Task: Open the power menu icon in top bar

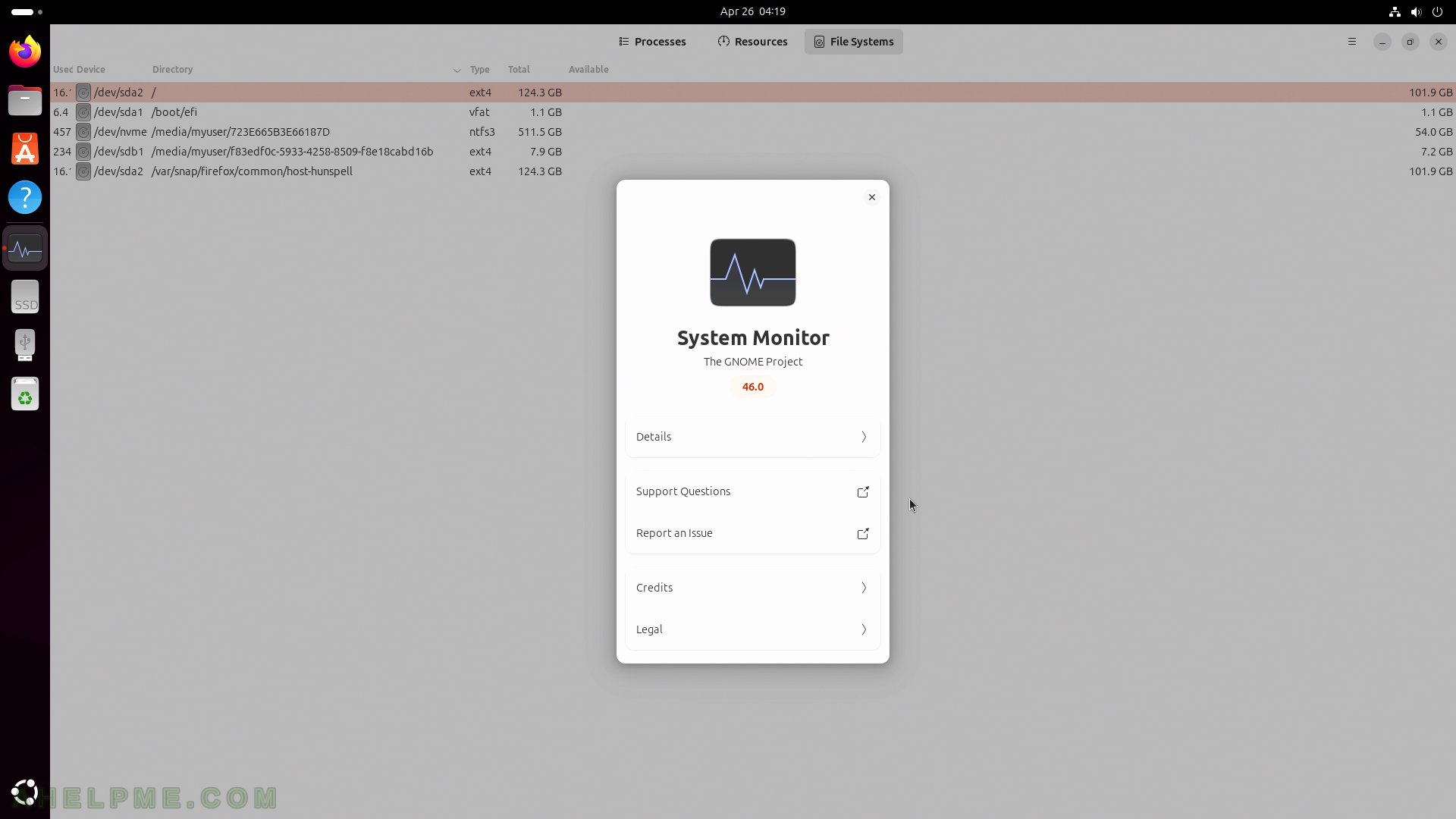Action: coord(1437,11)
